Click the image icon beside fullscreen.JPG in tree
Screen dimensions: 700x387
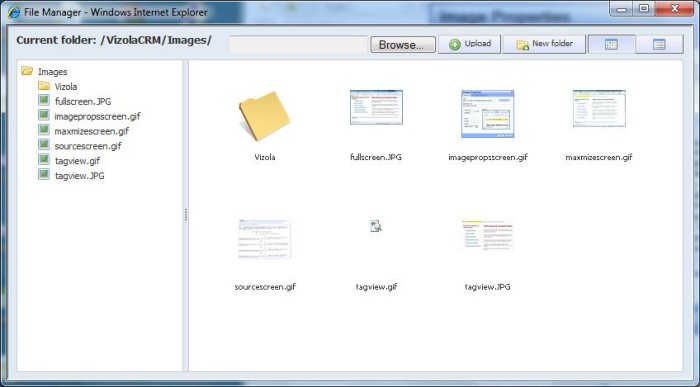click(x=44, y=100)
